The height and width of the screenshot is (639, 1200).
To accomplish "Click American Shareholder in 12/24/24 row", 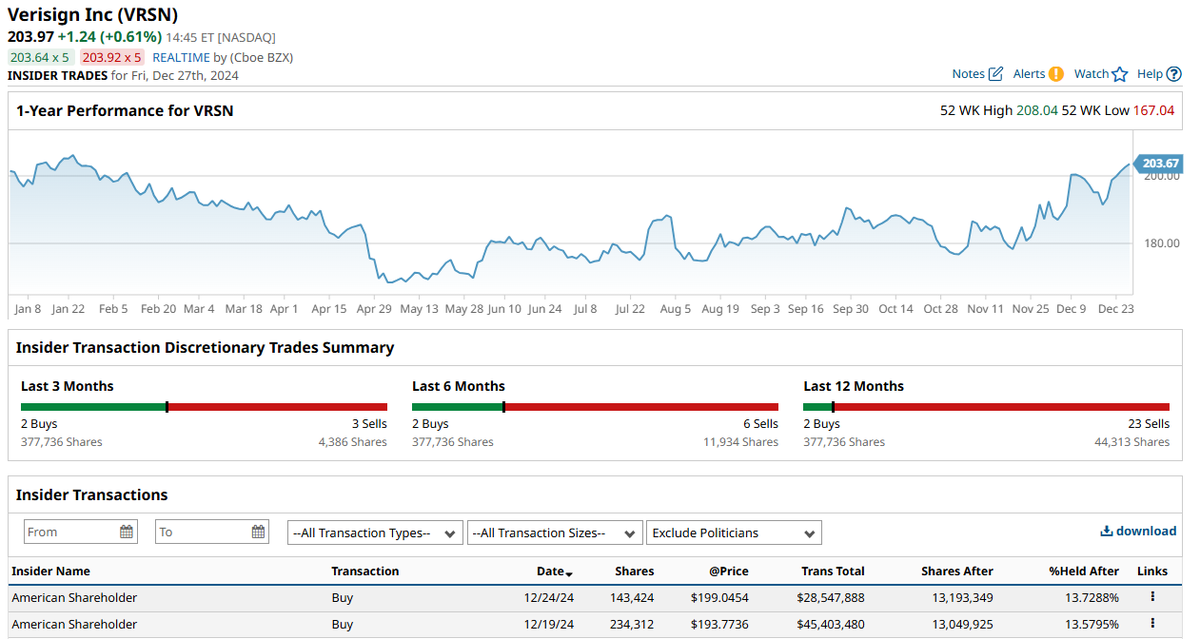I will point(74,597).
